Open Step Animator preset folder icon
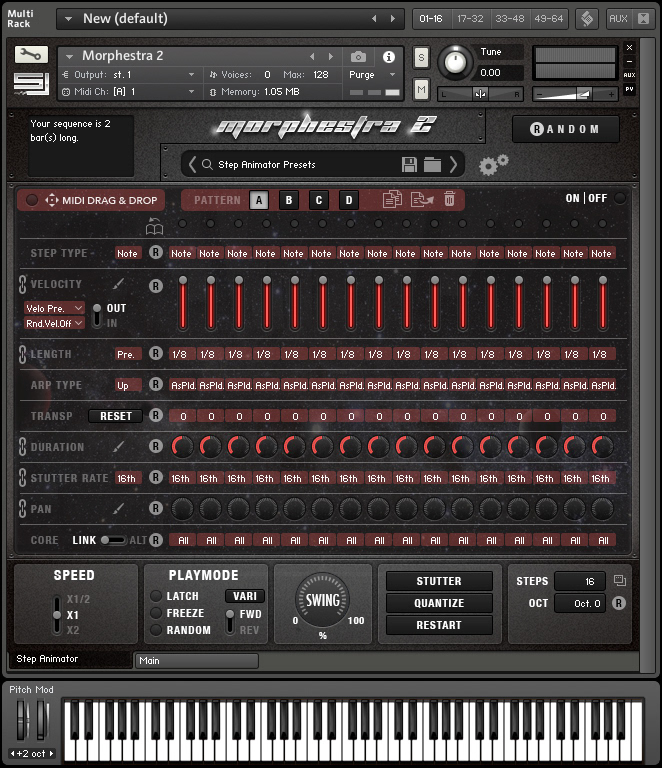 coord(432,165)
